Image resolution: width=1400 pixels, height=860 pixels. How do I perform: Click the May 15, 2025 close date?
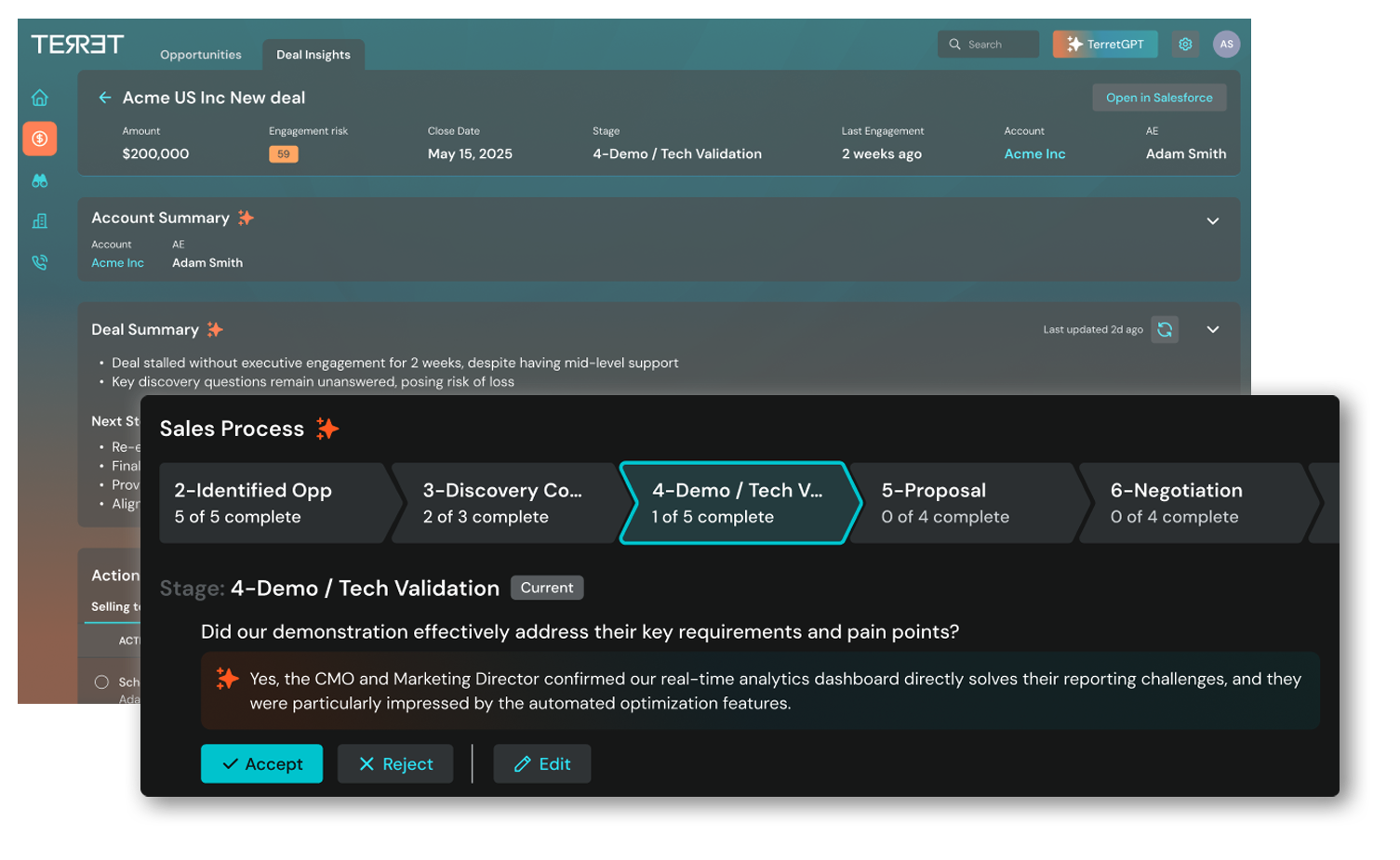tap(470, 154)
